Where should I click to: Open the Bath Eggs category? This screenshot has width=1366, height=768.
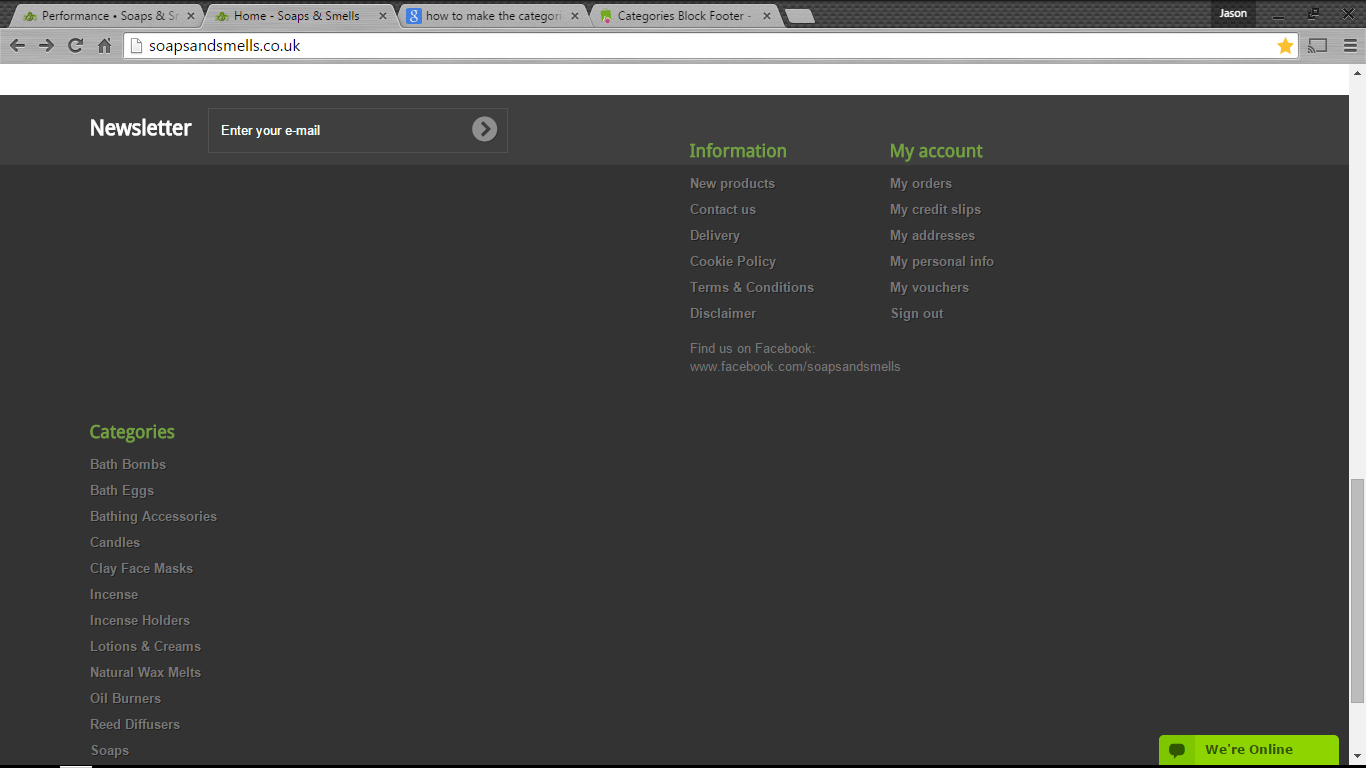122,490
